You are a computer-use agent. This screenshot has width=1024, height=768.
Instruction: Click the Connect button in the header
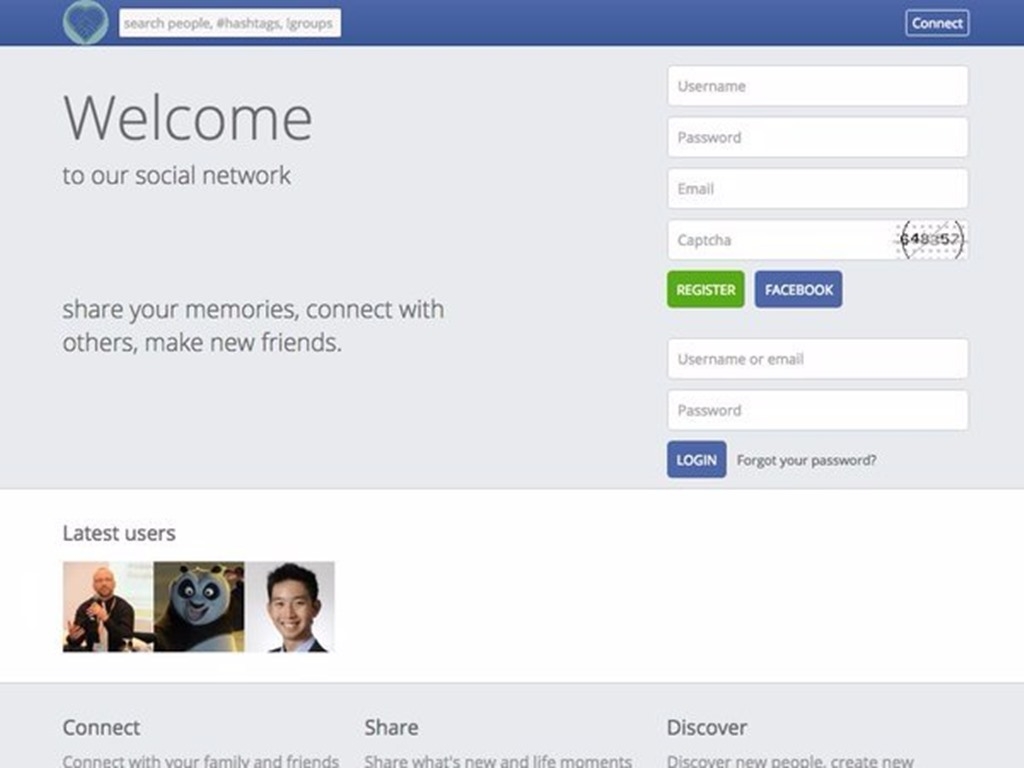point(937,22)
